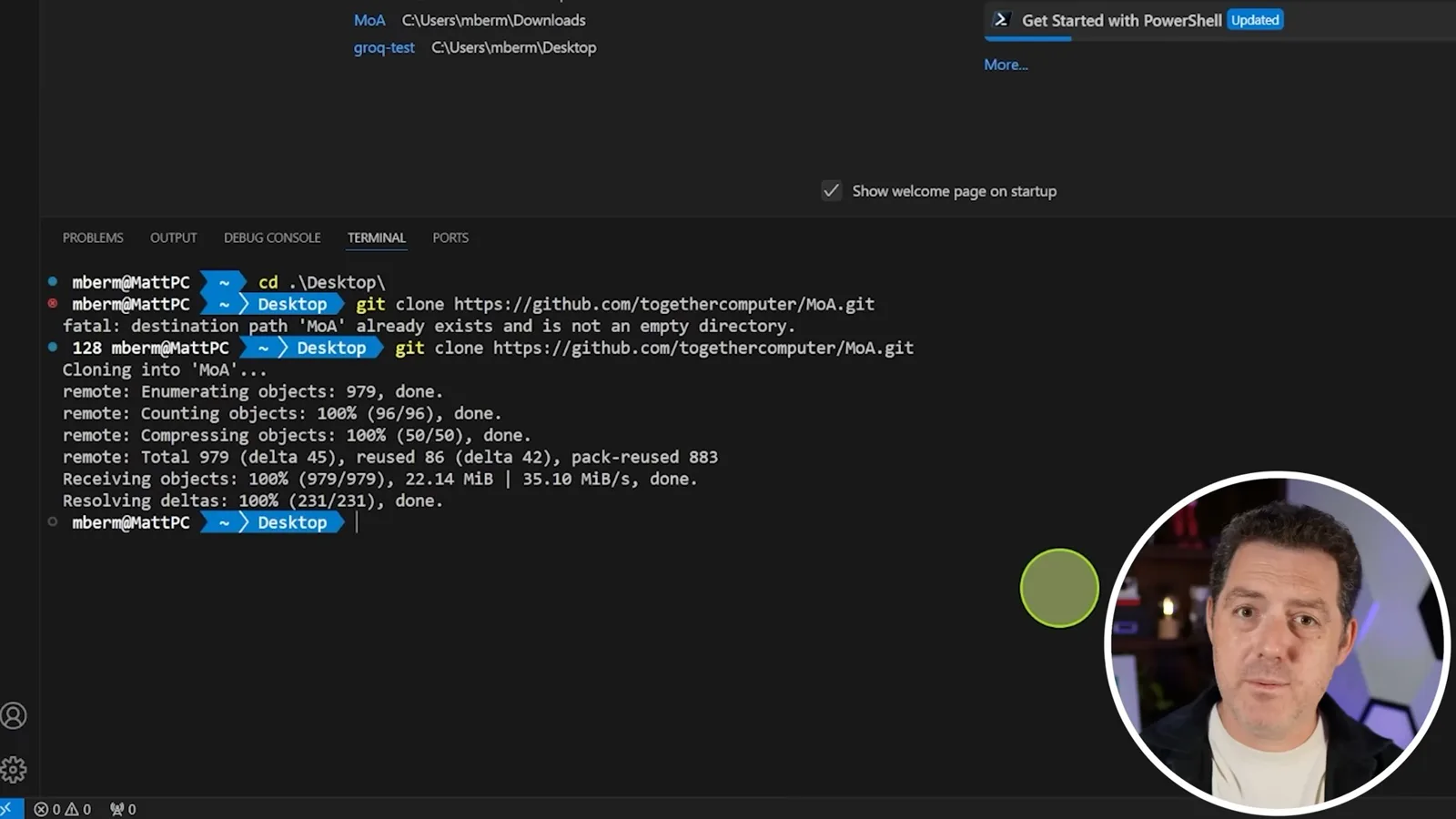Image resolution: width=1456 pixels, height=819 pixels.
Task: Toggle Show welcome page on startup checkbox
Action: pos(831,191)
